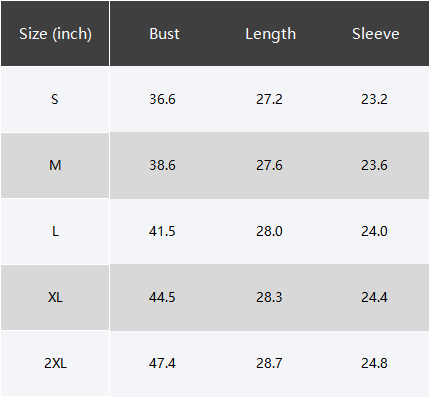The width and height of the screenshot is (429, 397).
Task: Click sleeve value 24.4 for size XL
Action: click(374, 297)
